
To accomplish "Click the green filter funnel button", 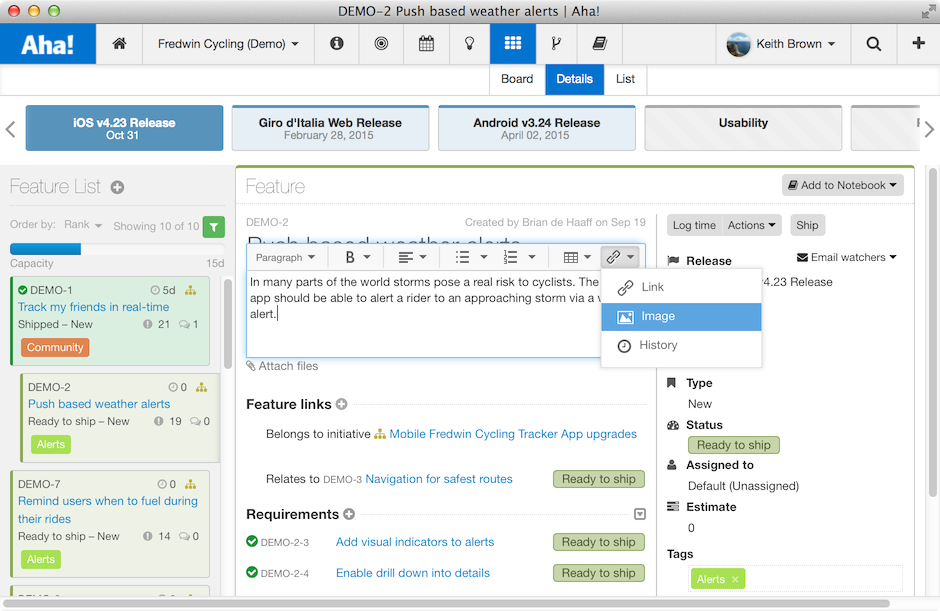I will (x=214, y=227).
